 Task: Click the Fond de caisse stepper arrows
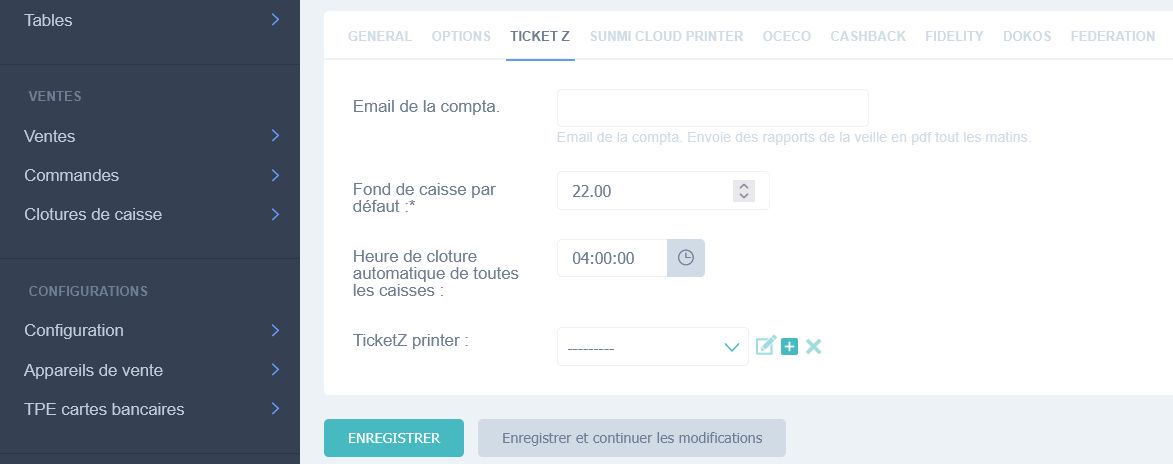pyautogui.click(x=743, y=191)
